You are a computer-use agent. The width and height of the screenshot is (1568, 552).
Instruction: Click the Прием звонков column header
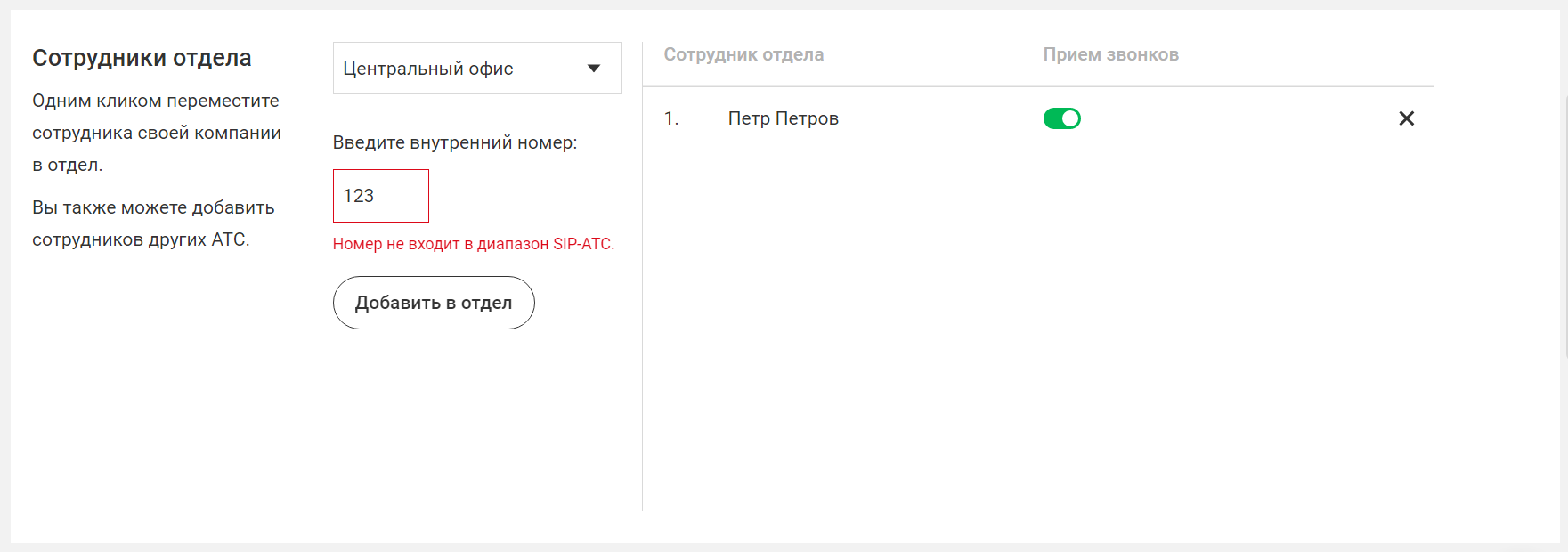[1110, 54]
